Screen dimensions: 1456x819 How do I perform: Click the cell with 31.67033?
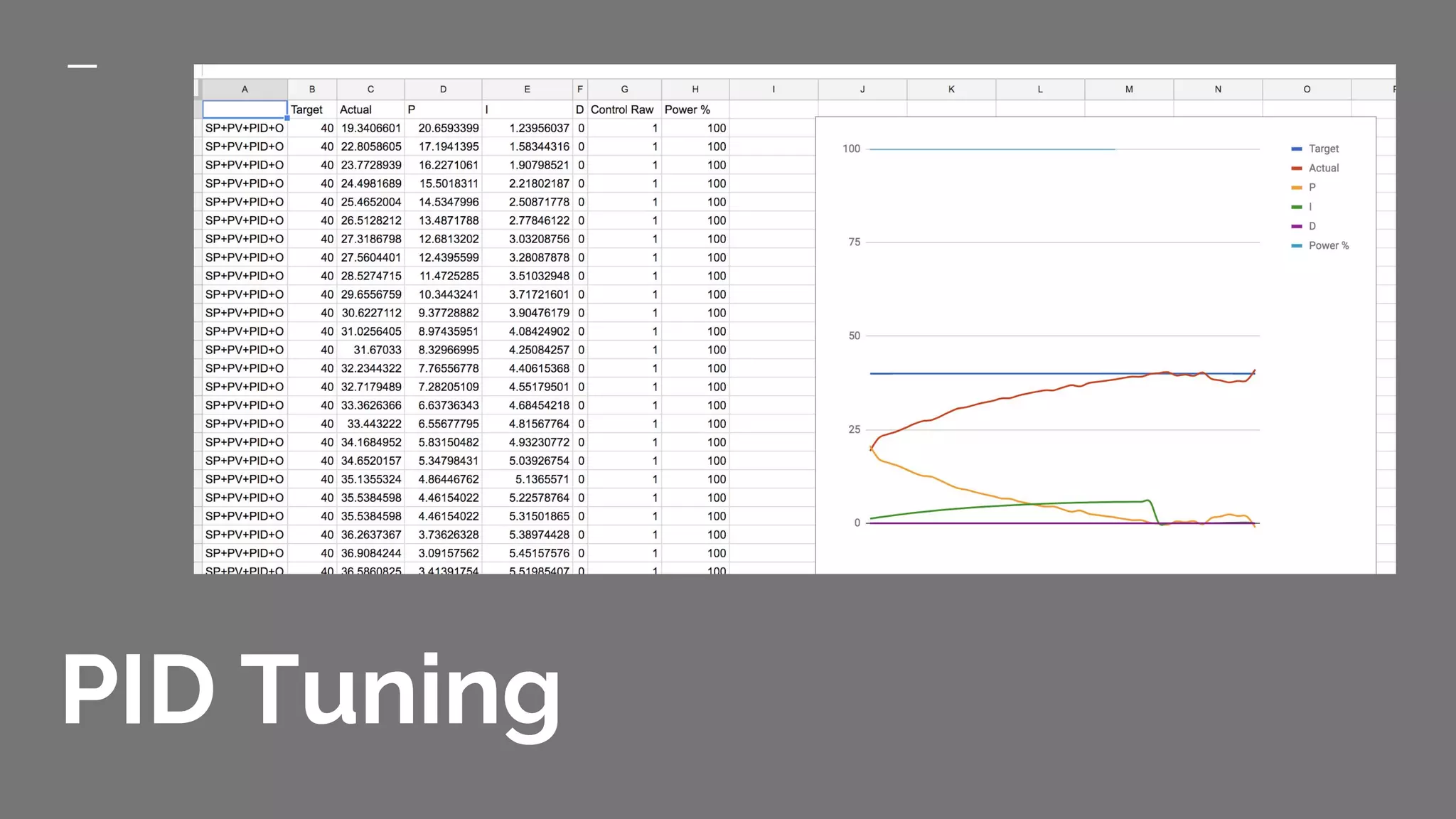click(x=370, y=350)
